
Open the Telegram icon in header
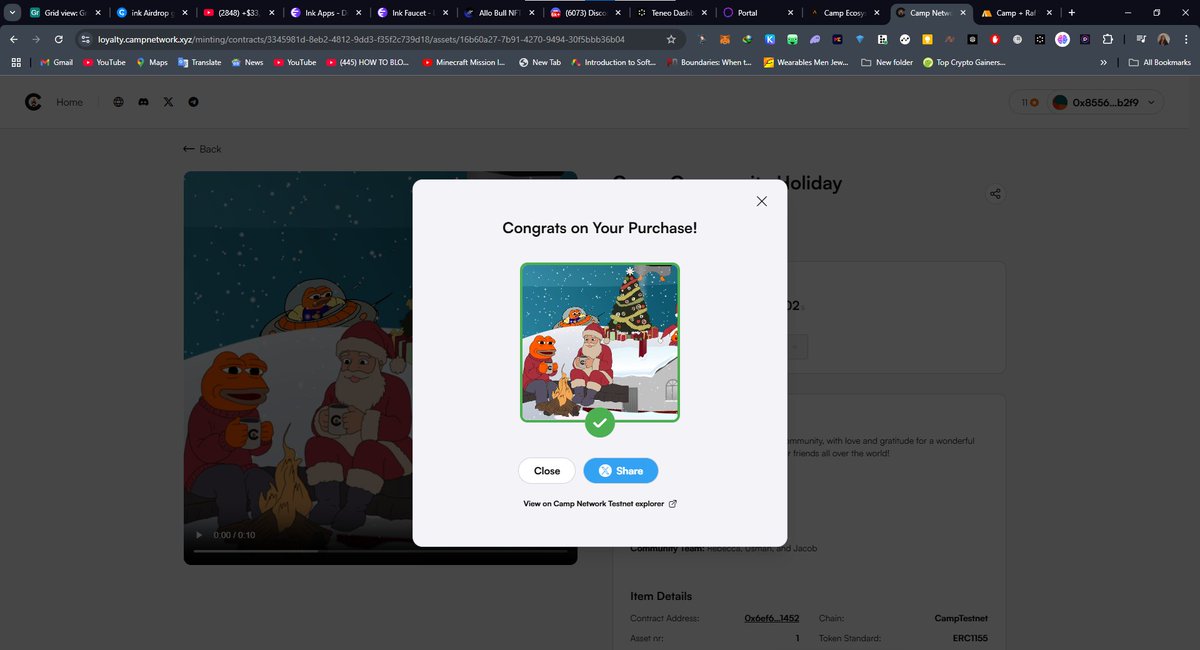(x=193, y=102)
